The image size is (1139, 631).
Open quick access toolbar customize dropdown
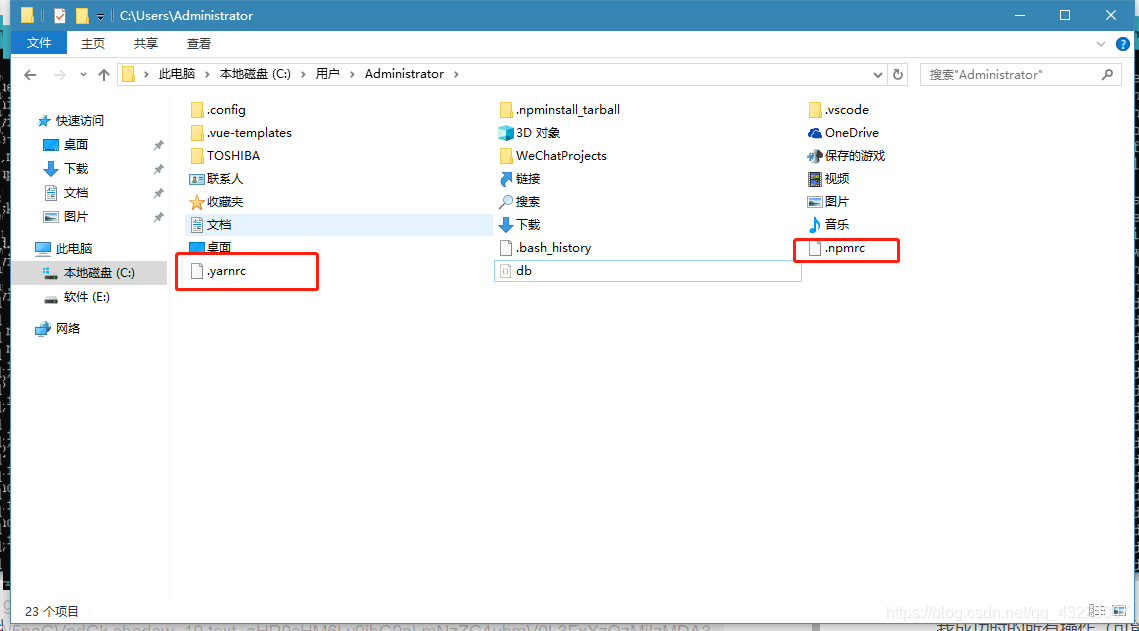pos(100,16)
